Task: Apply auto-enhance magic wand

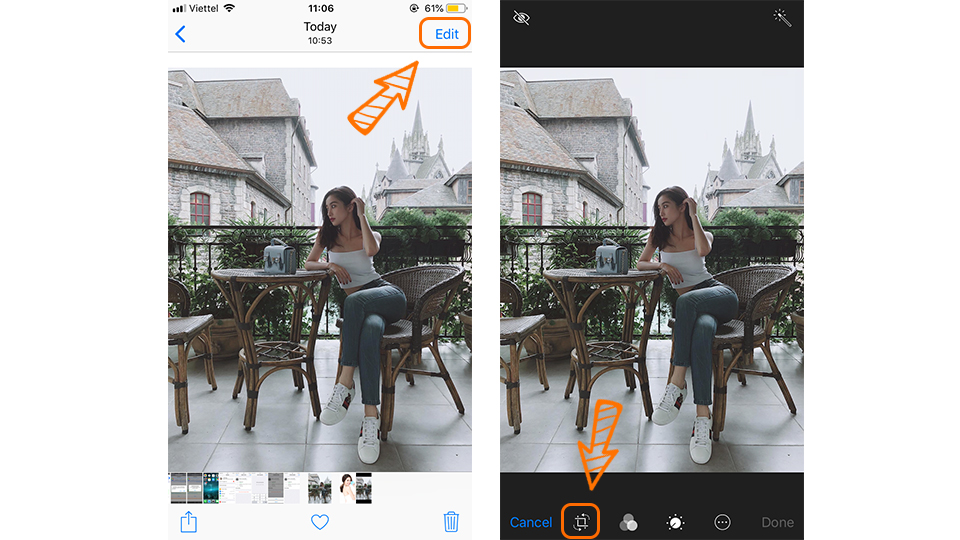Action: pyautogui.click(x=782, y=18)
